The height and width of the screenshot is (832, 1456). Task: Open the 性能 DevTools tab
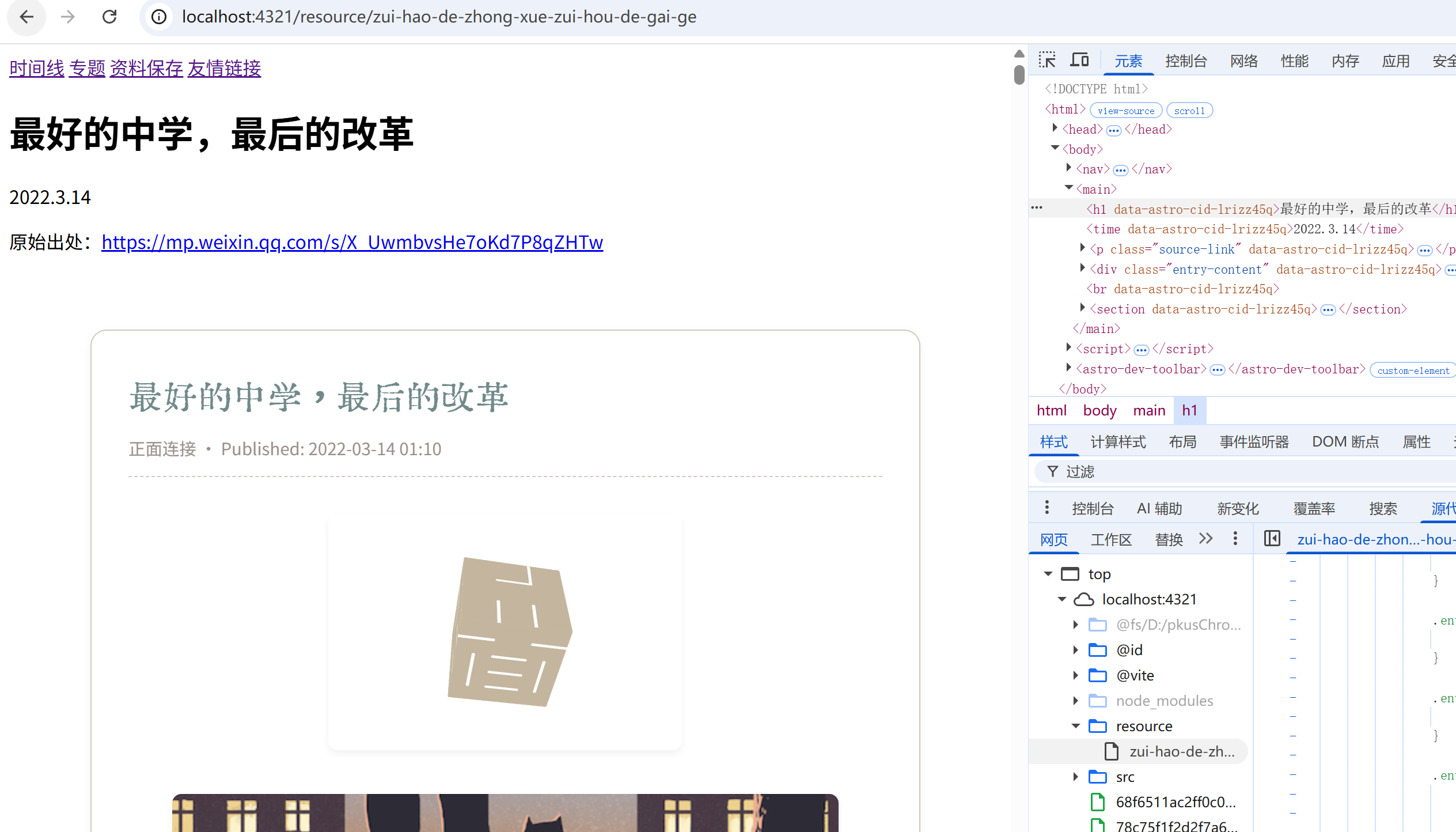(x=1295, y=61)
